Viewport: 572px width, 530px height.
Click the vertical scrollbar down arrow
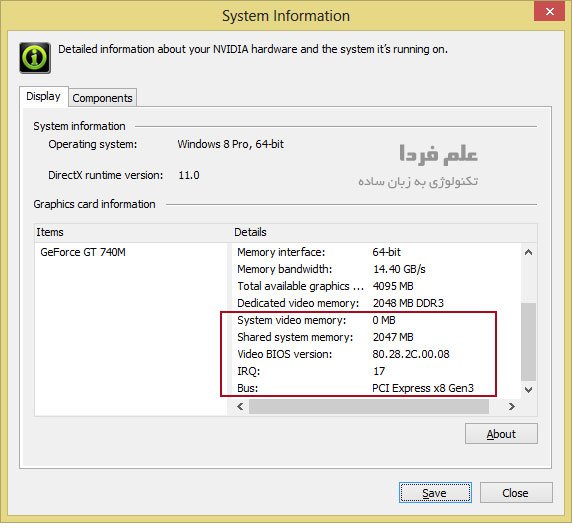528,389
